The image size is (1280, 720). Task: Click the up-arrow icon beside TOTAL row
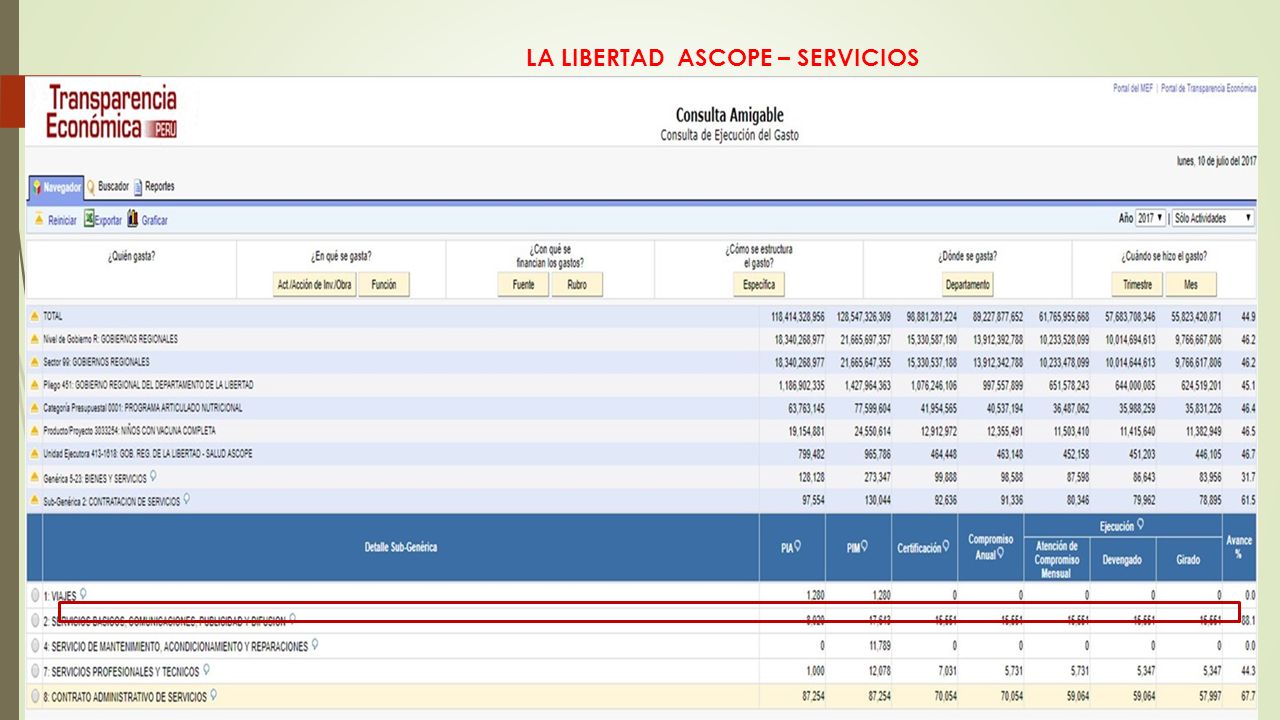(35, 316)
